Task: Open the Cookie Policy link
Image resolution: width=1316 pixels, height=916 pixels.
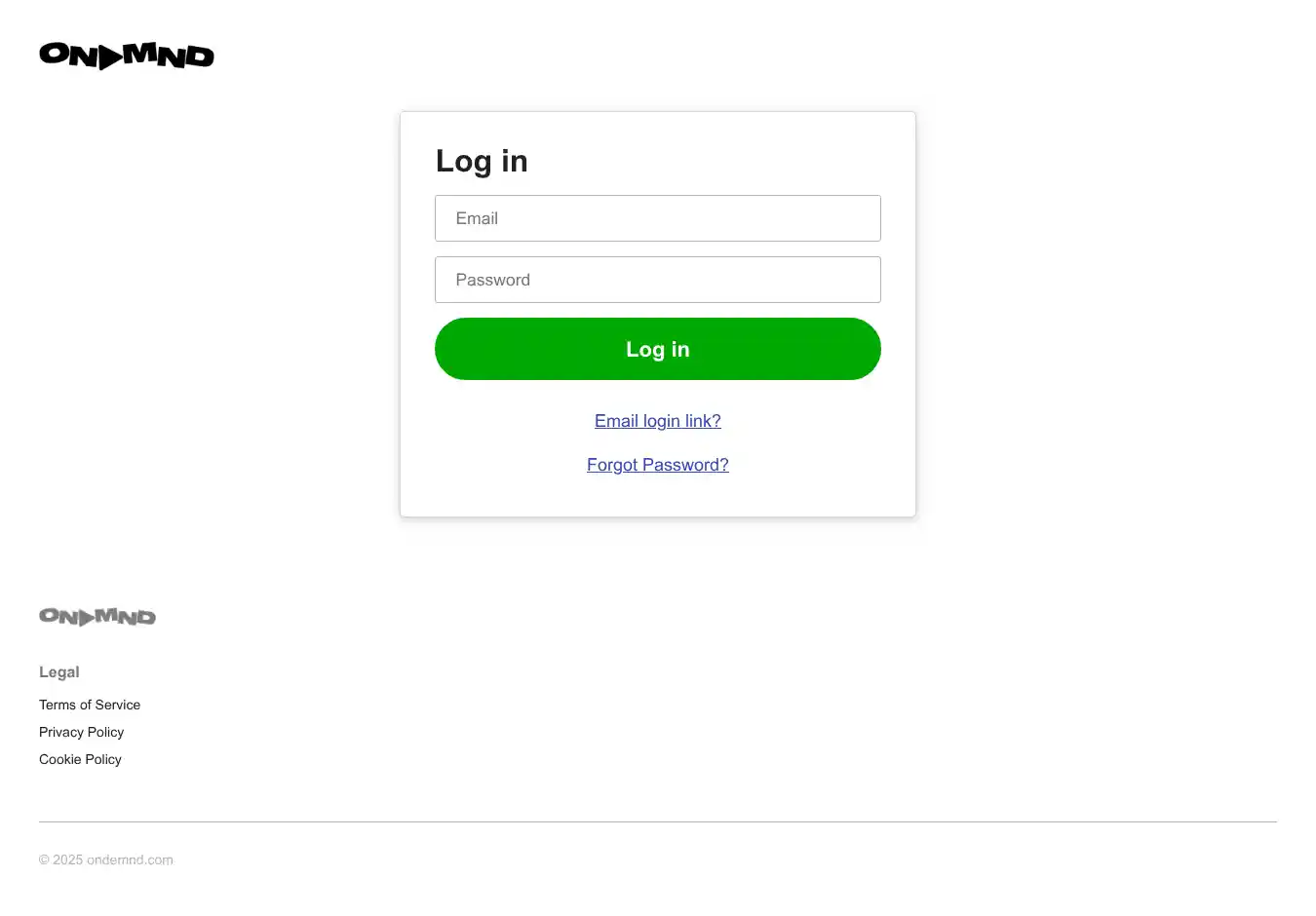Action: tap(80, 759)
